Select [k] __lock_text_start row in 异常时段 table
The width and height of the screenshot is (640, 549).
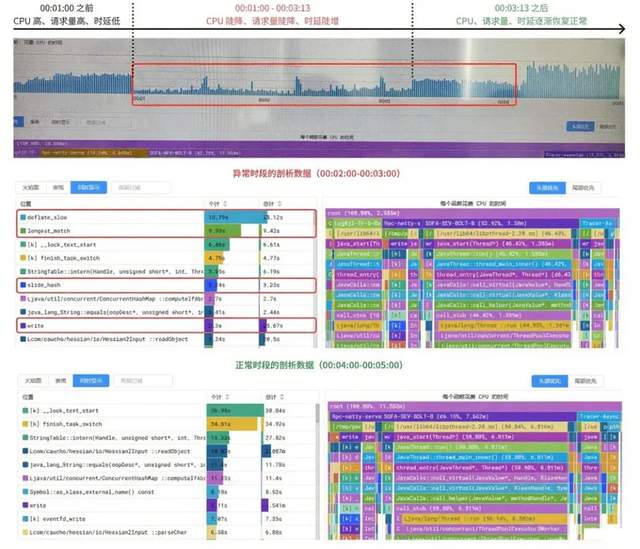coord(166,244)
